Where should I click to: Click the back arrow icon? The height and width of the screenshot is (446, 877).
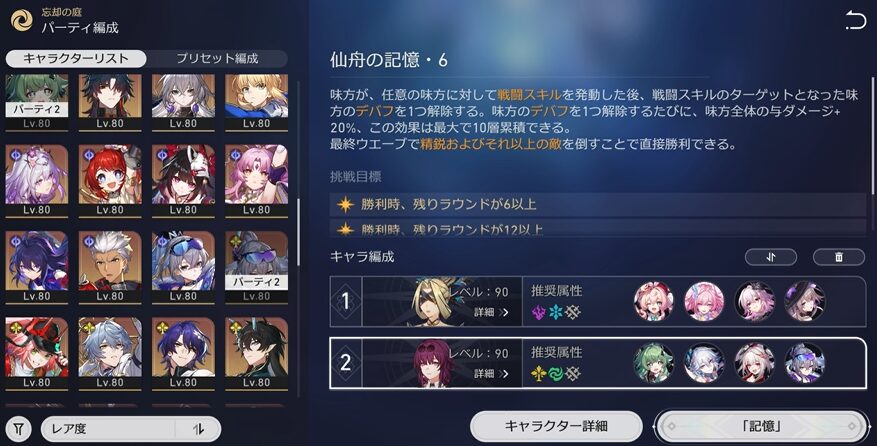click(x=856, y=20)
